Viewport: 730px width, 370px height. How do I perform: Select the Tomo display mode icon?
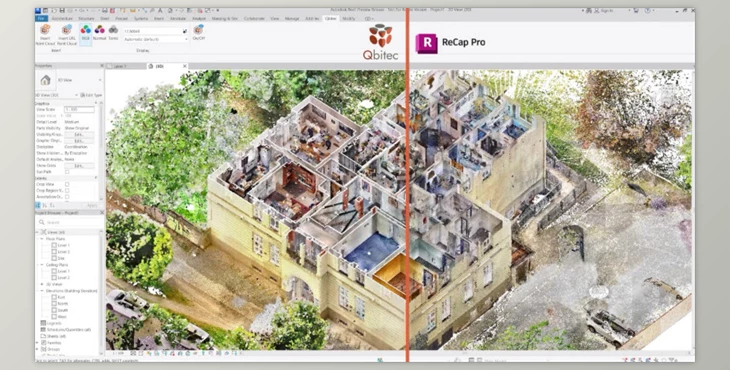(113, 30)
